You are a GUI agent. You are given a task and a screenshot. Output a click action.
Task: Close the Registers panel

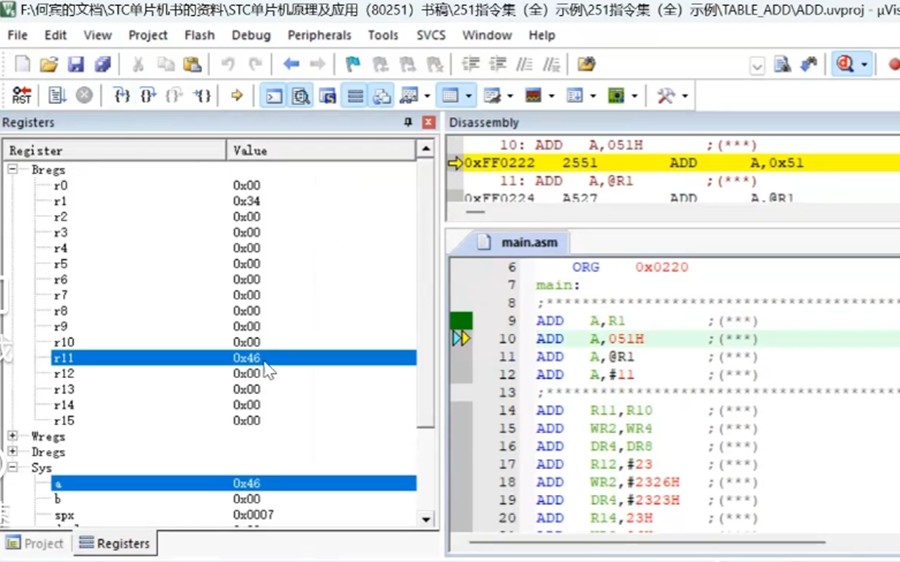tap(428, 122)
